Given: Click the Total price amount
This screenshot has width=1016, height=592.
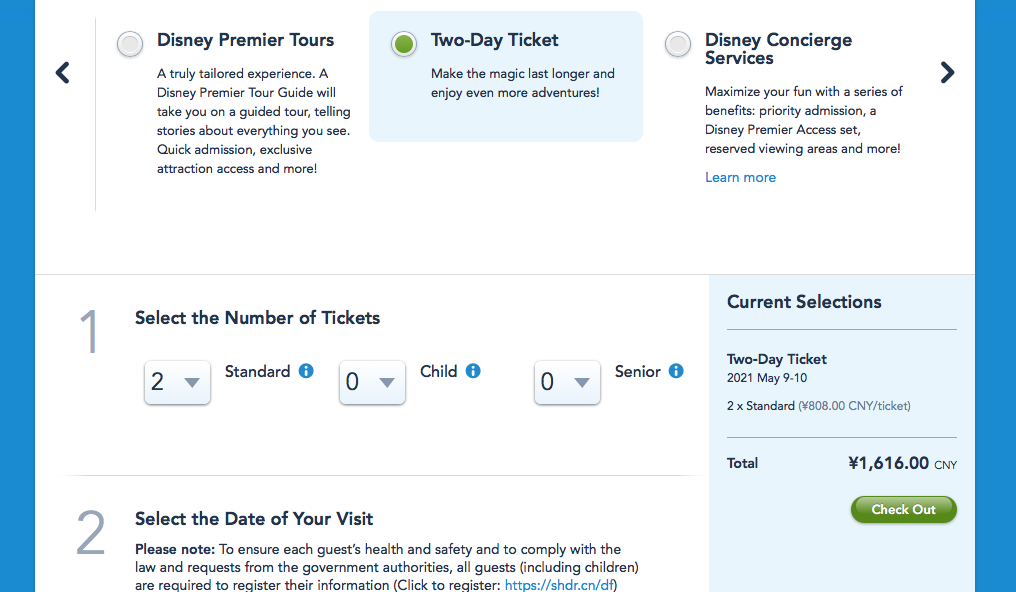Looking at the screenshot, I should 888,463.
